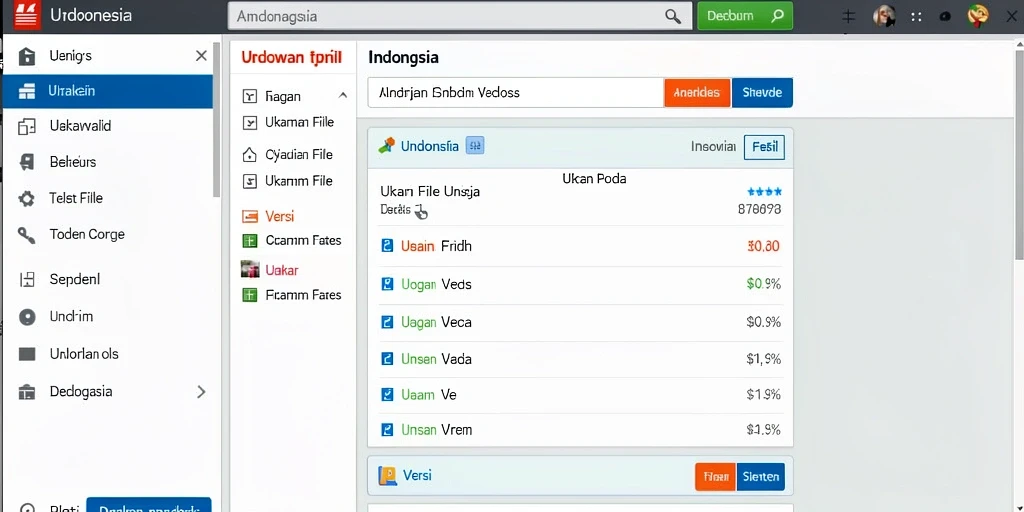Click the orange Anerides button
Screen dimensions: 1024x512
[x=697, y=93]
